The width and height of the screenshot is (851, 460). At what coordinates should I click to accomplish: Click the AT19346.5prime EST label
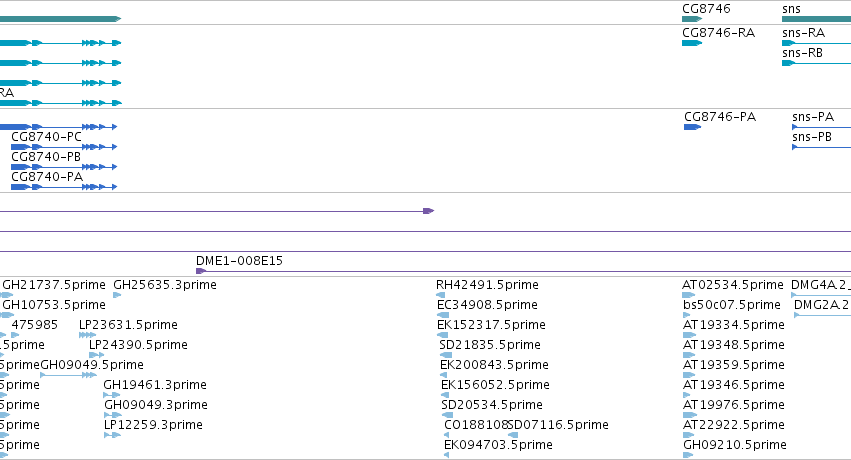734,385
